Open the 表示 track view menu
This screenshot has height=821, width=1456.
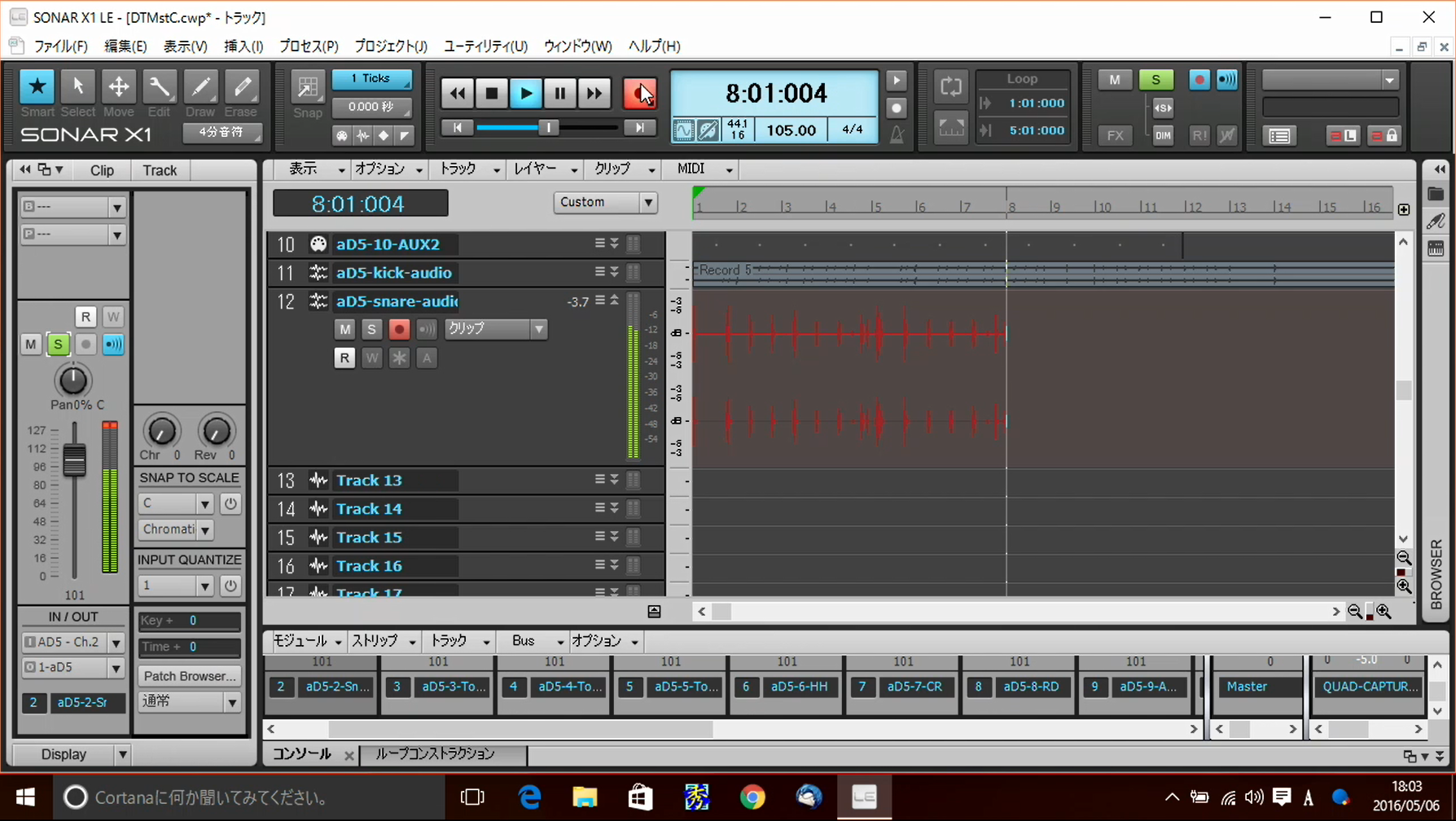tap(317, 169)
